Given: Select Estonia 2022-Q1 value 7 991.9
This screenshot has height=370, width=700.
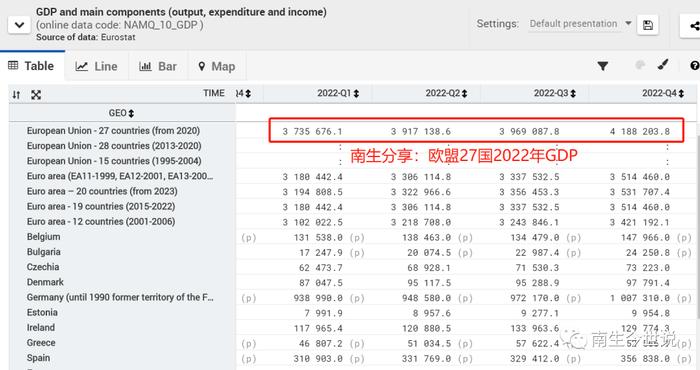Looking at the screenshot, I should [x=323, y=314].
